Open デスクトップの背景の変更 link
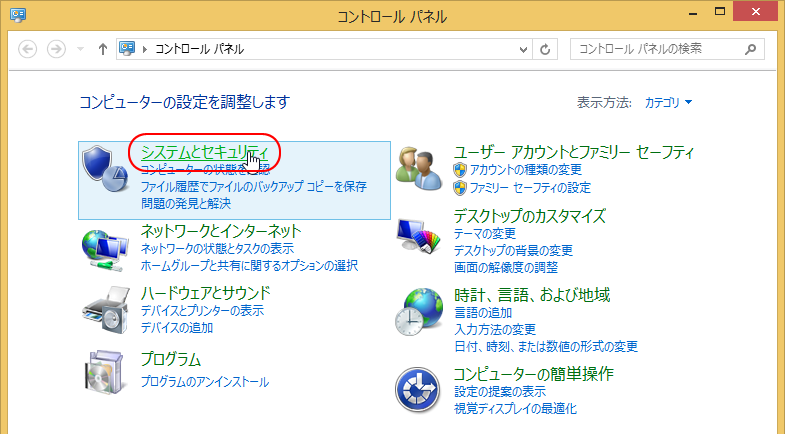The width and height of the screenshot is (785, 434). click(513, 250)
